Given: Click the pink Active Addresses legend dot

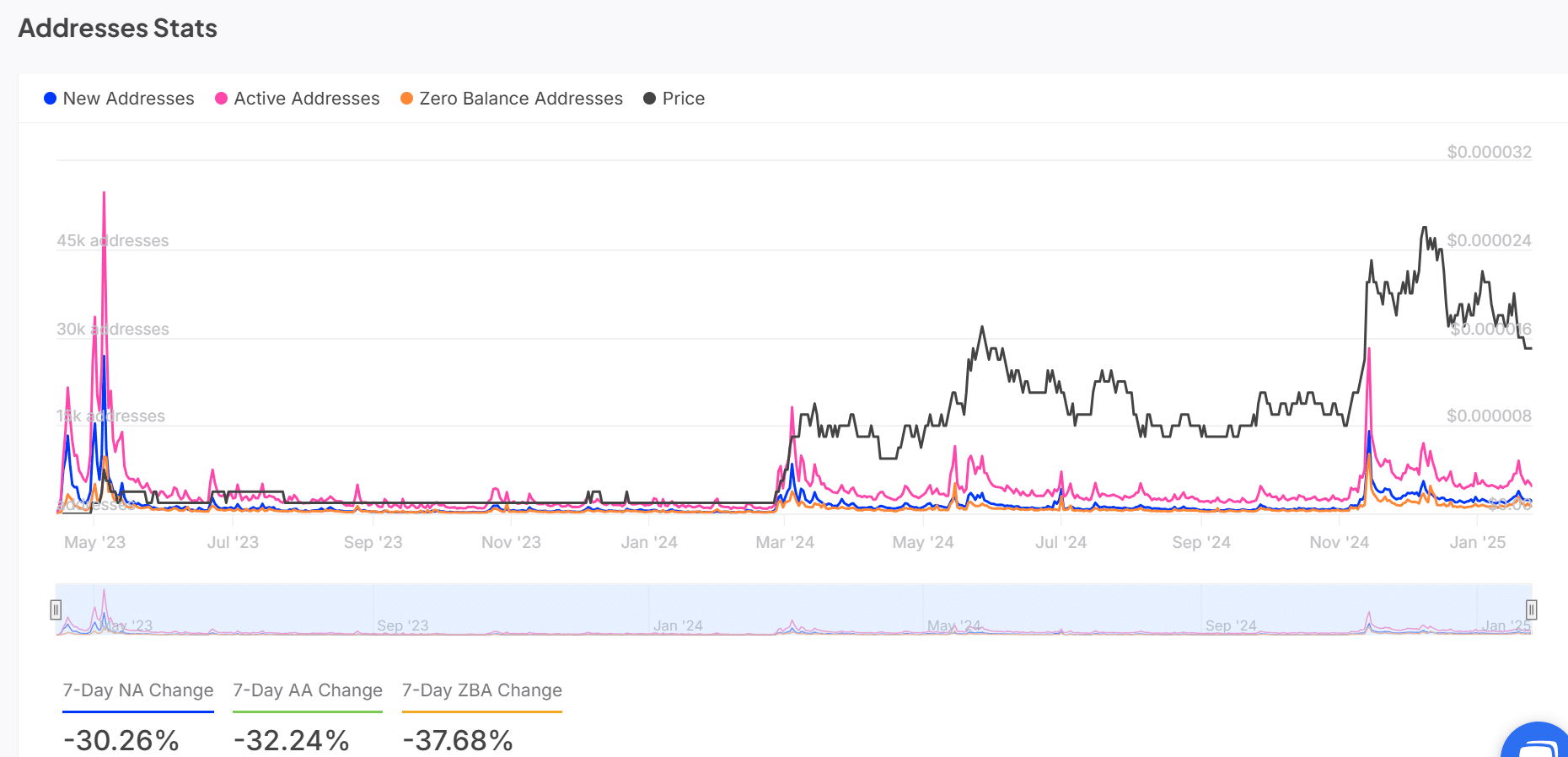Looking at the screenshot, I should 221,99.
